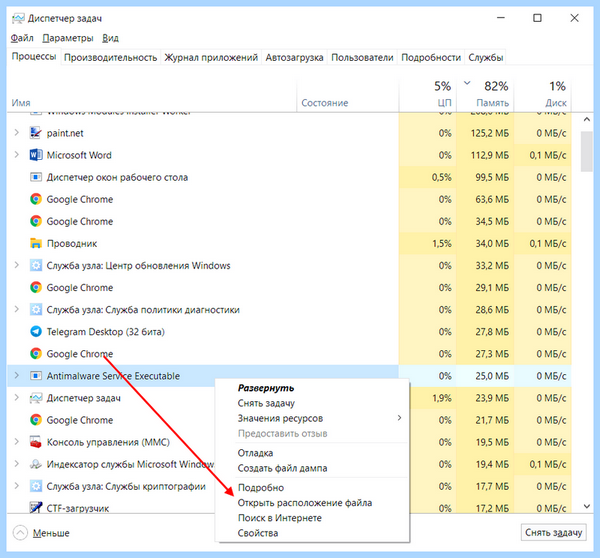Open the Автозагрузка tab
600x558 pixels.
pyautogui.click(x=294, y=57)
